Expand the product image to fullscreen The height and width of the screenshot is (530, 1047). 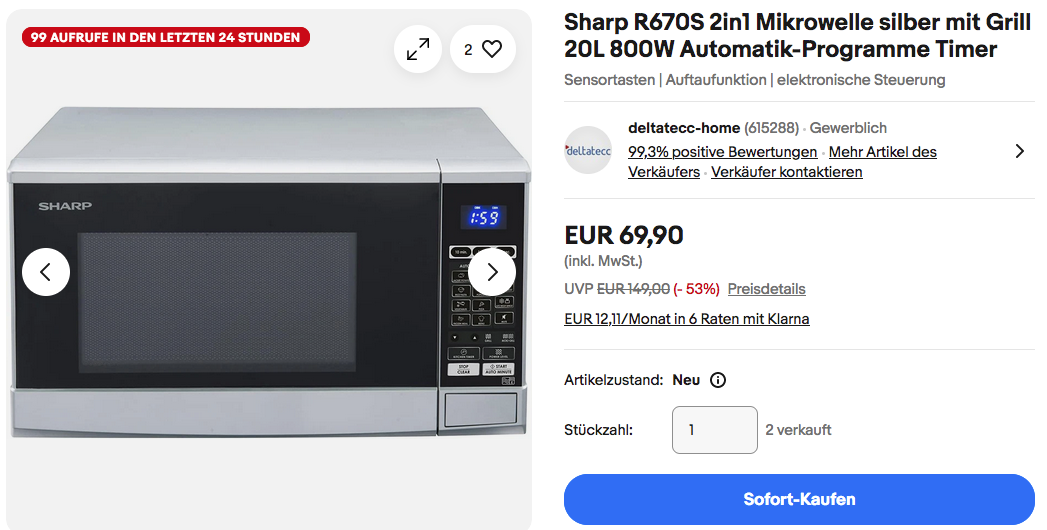coord(418,49)
